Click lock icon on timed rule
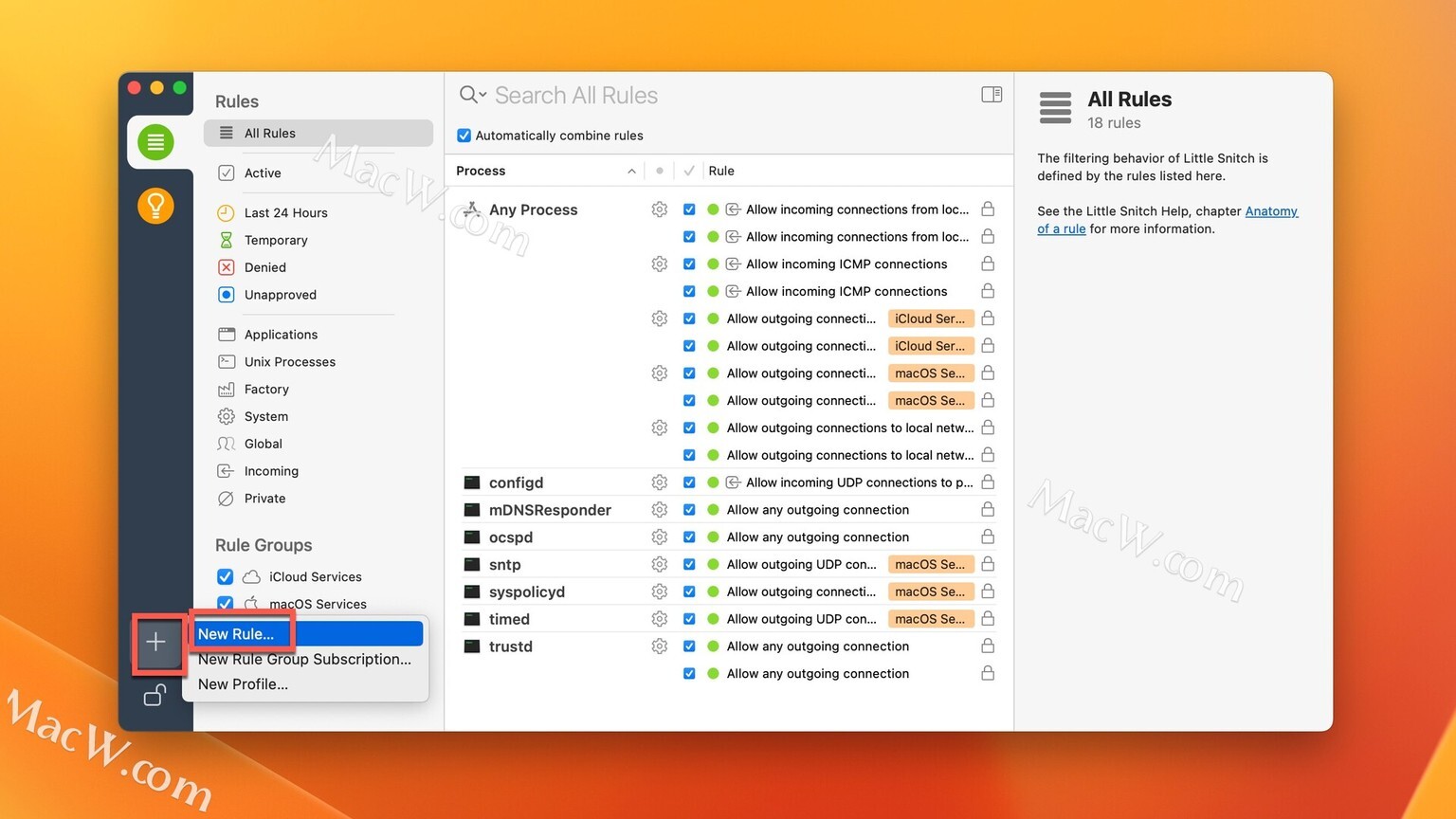The height and width of the screenshot is (819, 1456). 988,618
